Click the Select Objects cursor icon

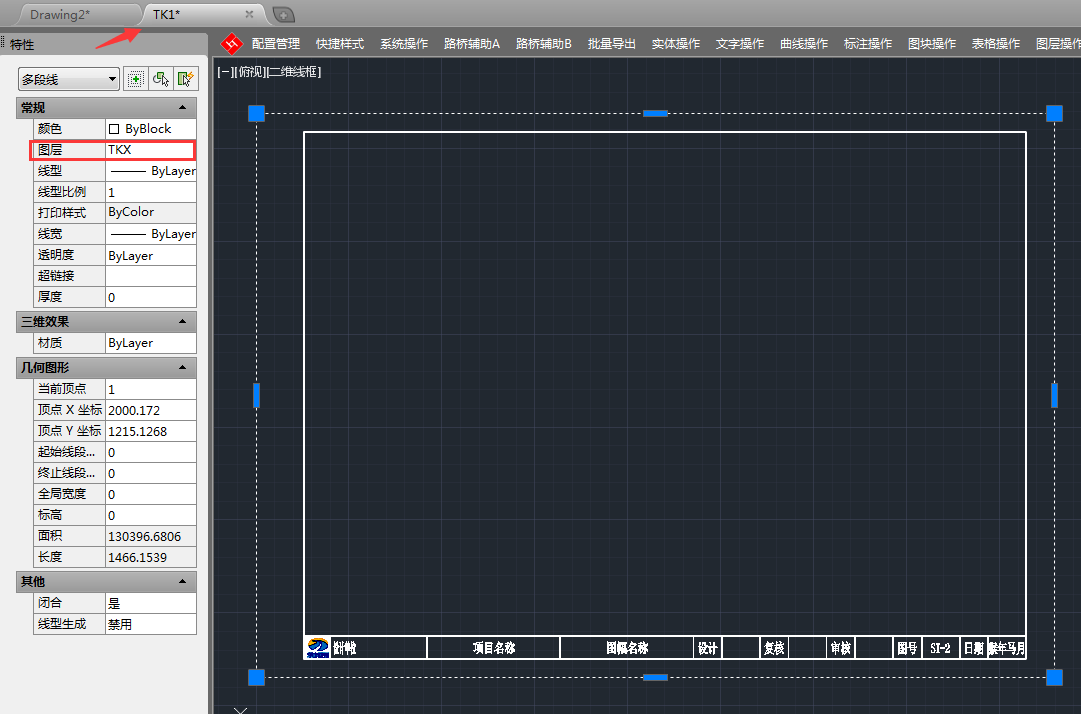161,79
